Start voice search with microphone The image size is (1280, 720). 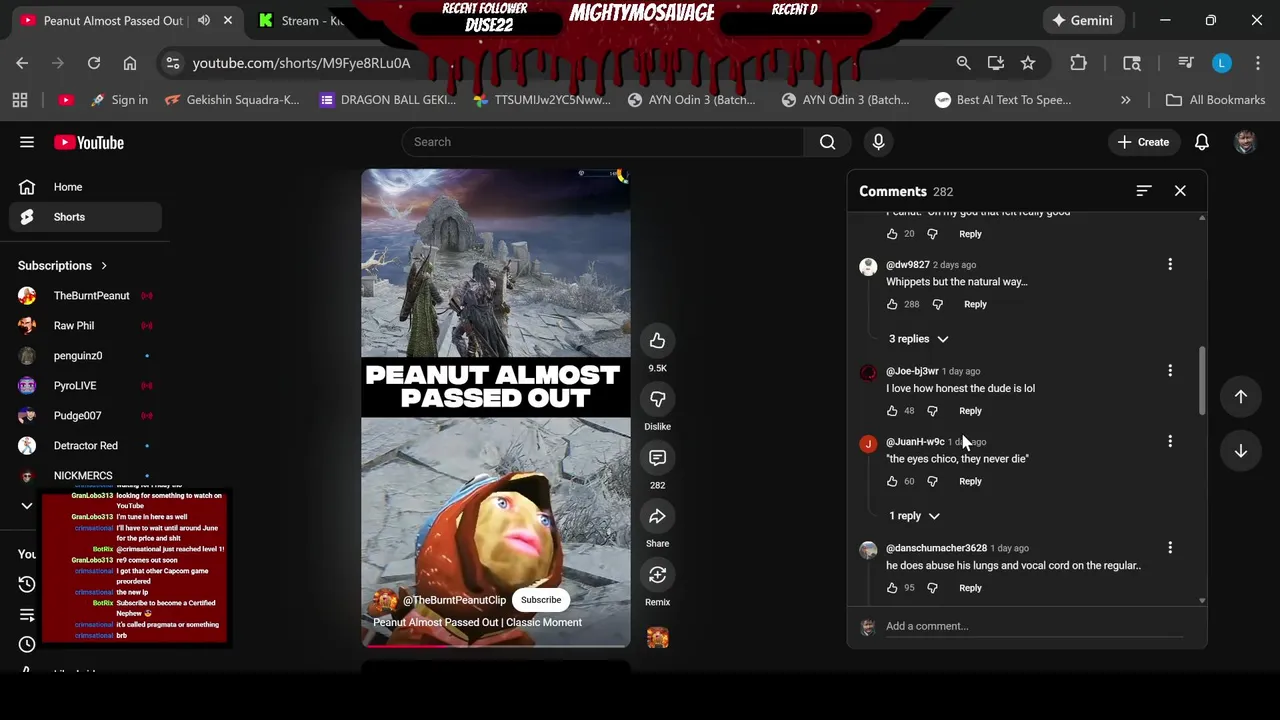[x=878, y=142]
